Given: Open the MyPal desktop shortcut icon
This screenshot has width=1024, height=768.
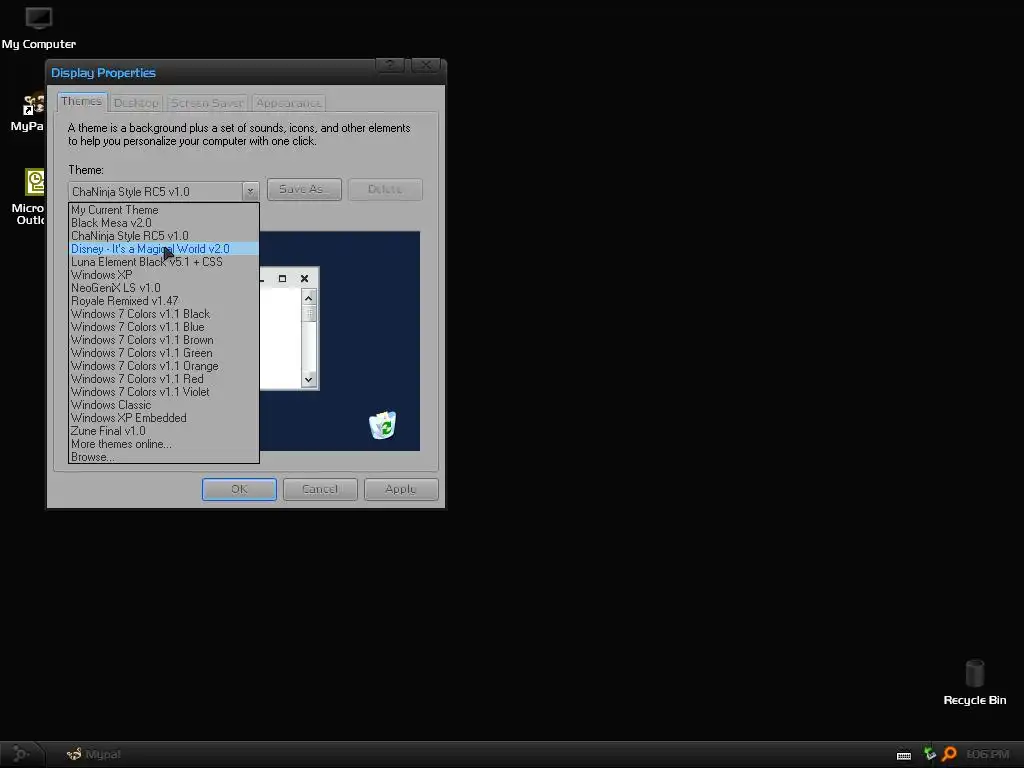Looking at the screenshot, I should 29,112.
